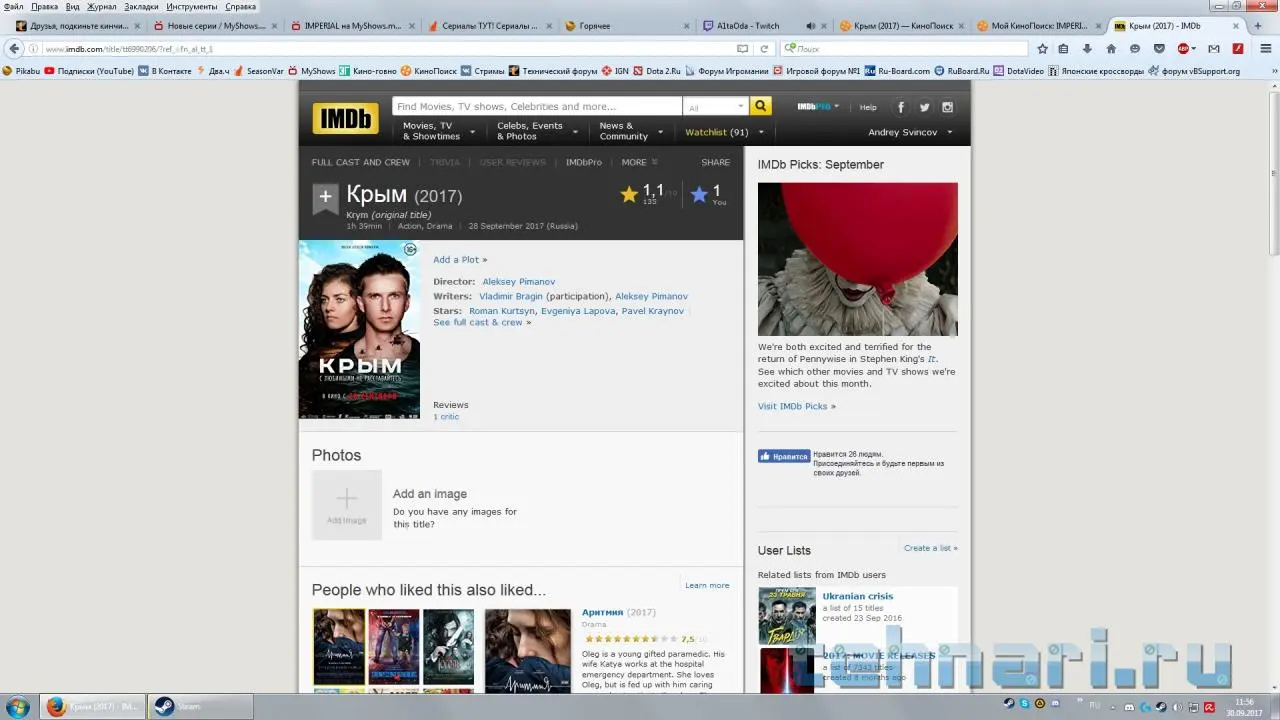
Task: Expand the MORE menu on title bar
Action: pyautogui.click(x=640, y=162)
